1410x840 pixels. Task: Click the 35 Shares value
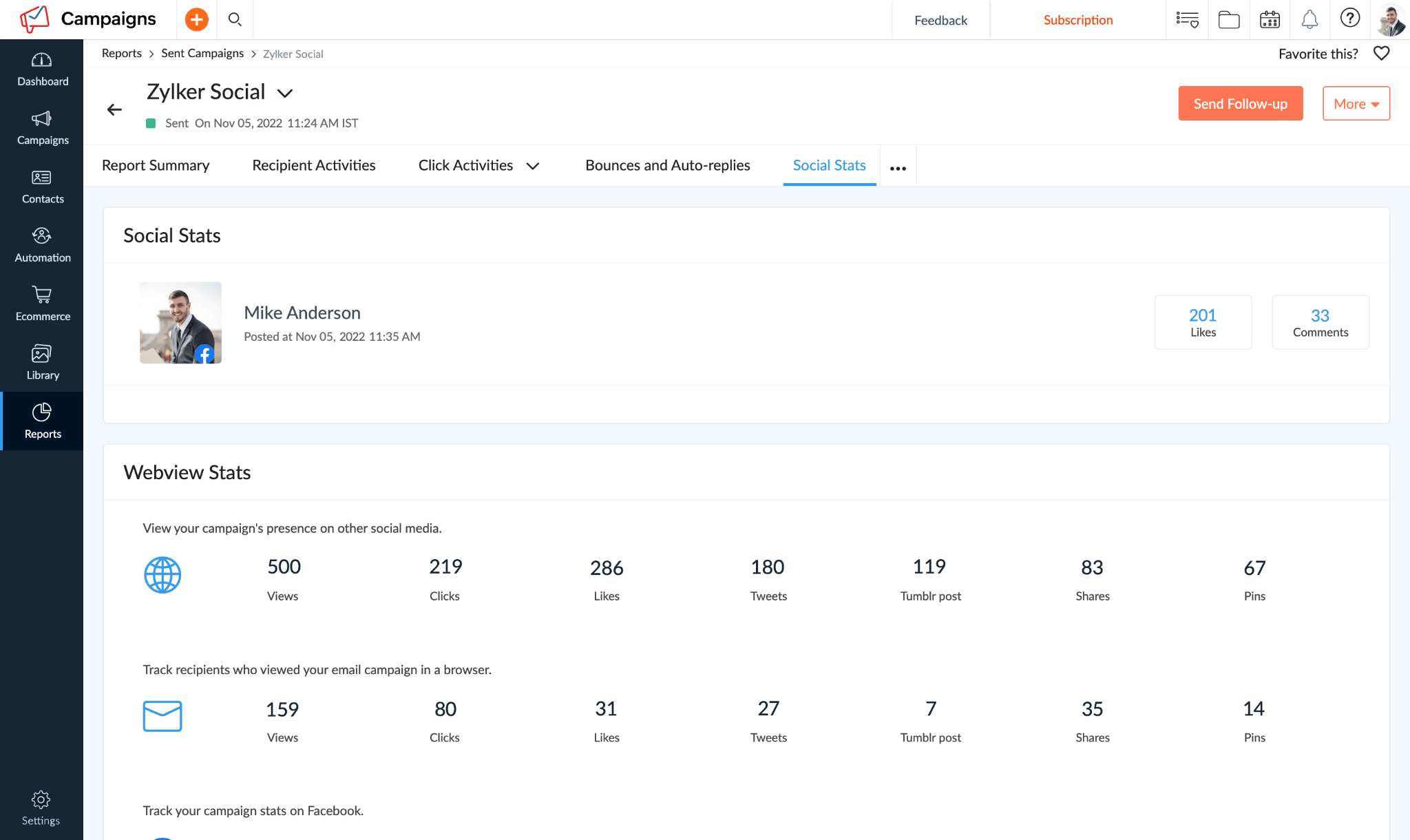tap(1092, 708)
